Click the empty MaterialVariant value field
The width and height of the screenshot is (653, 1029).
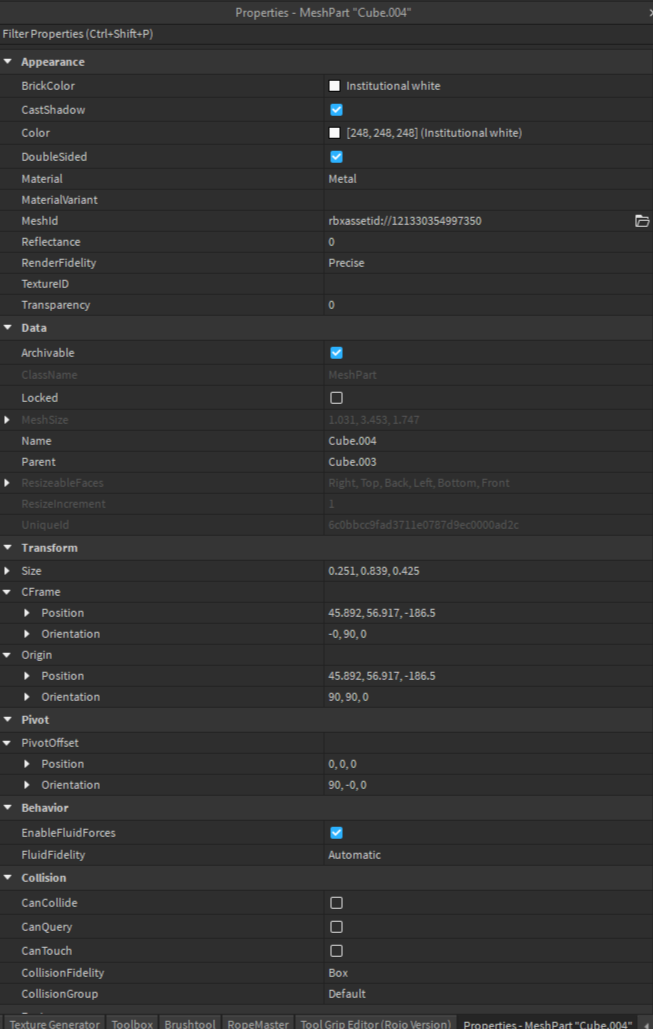click(x=488, y=200)
